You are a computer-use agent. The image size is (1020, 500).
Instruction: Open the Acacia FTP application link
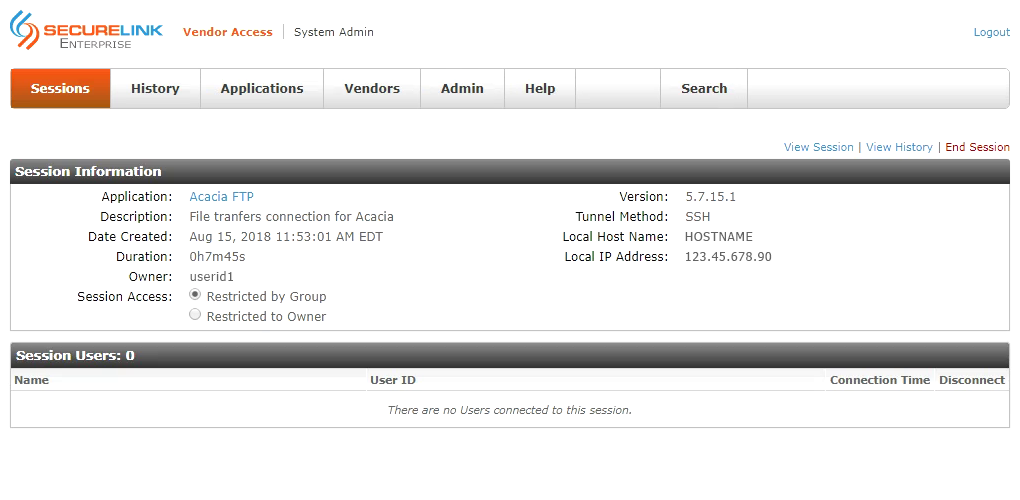click(x=221, y=196)
